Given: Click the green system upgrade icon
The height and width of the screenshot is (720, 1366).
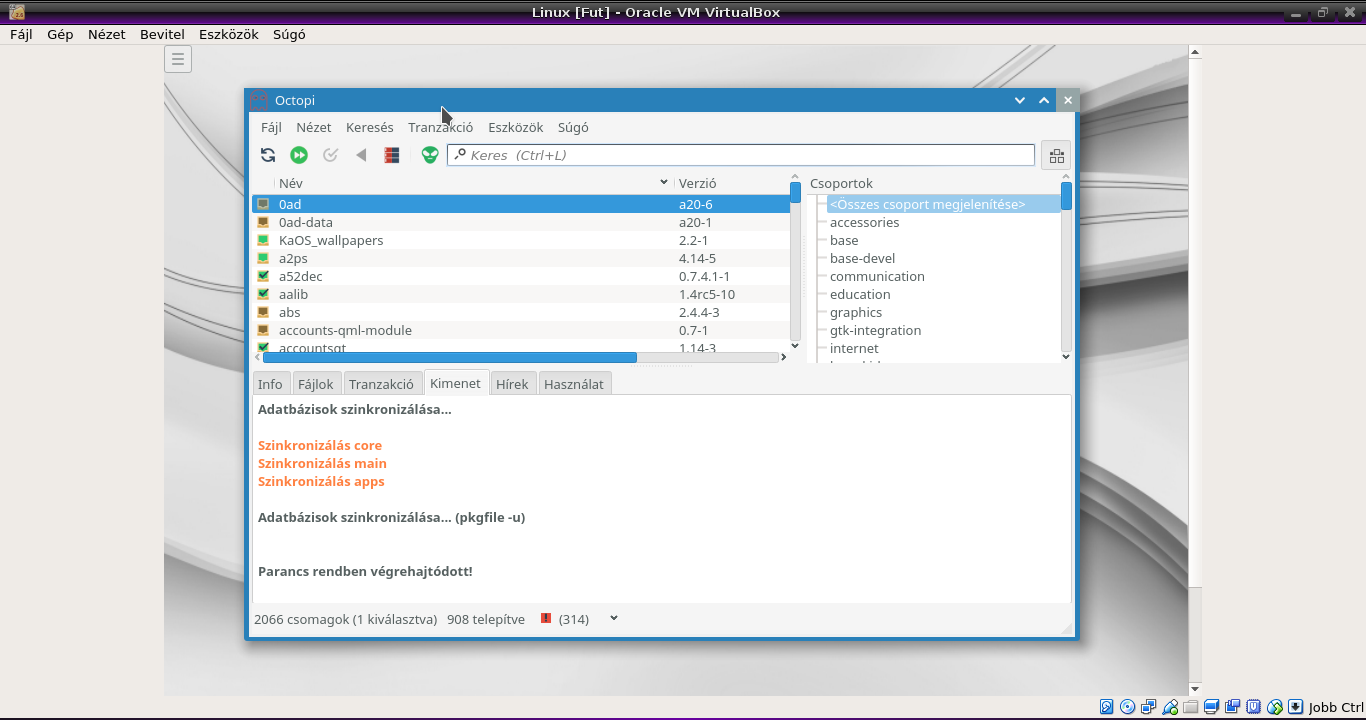Looking at the screenshot, I should tap(299, 155).
